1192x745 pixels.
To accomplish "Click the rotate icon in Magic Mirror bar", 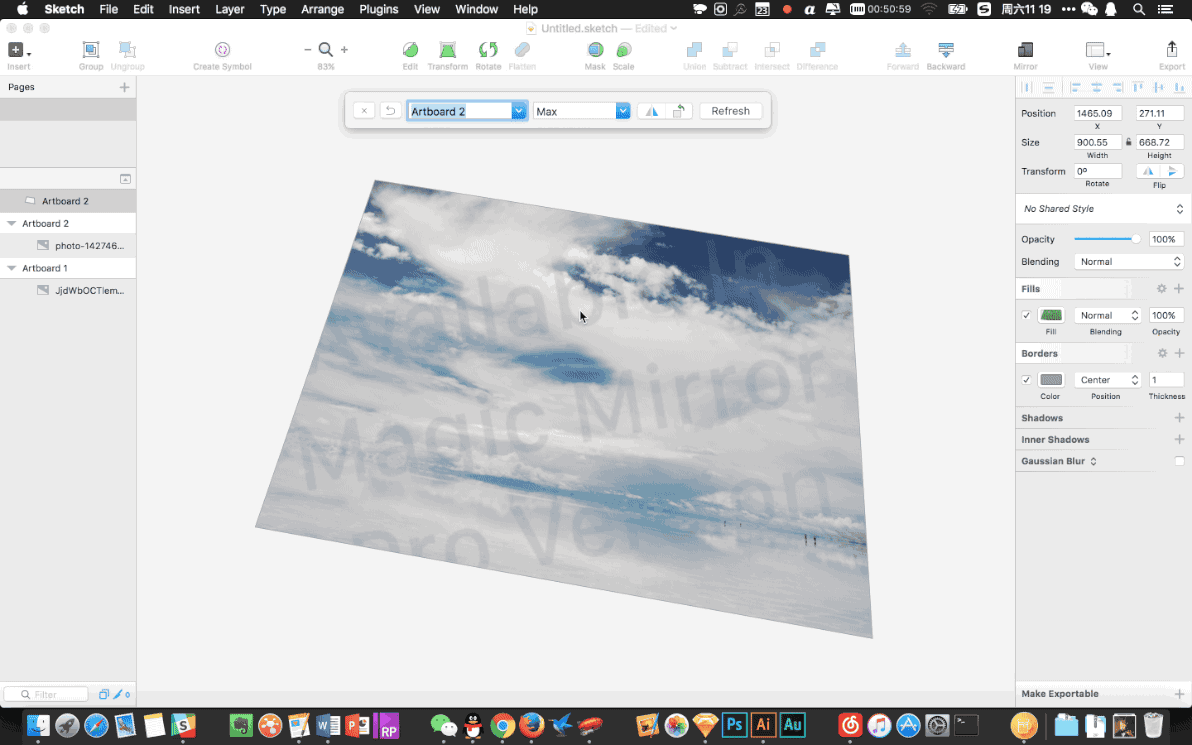I will point(679,111).
